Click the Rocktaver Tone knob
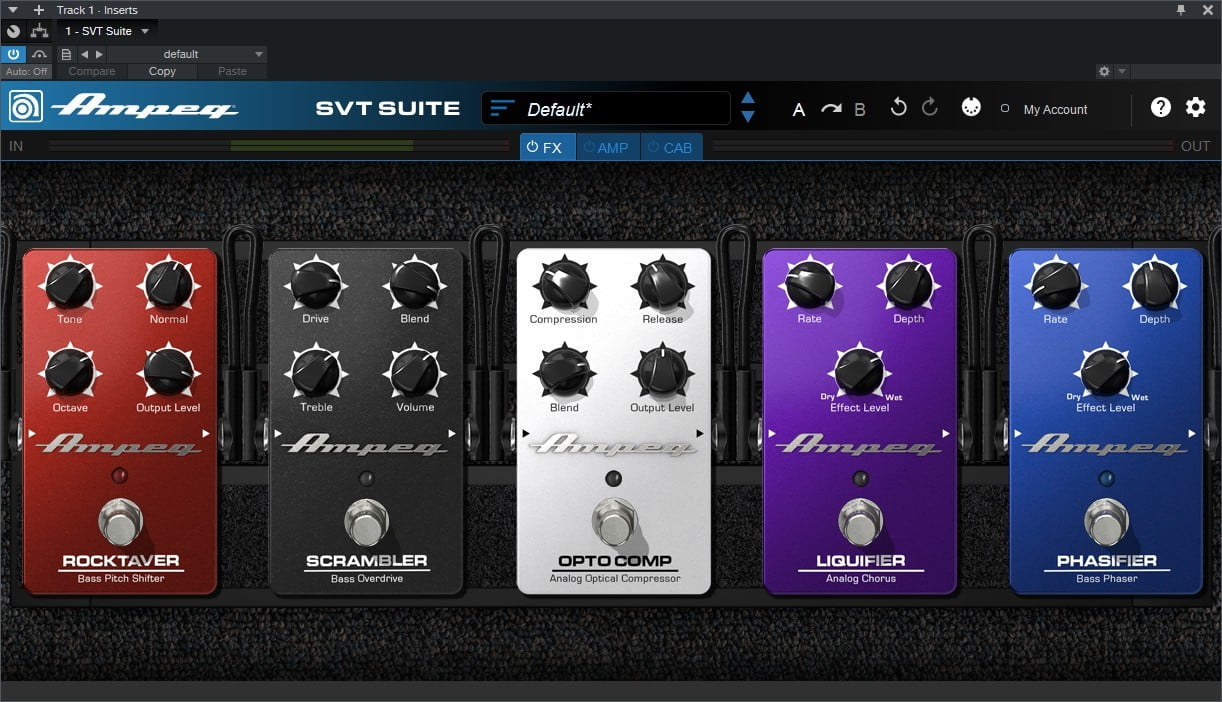Viewport: 1222px width, 702px height. [x=70, y=284]
